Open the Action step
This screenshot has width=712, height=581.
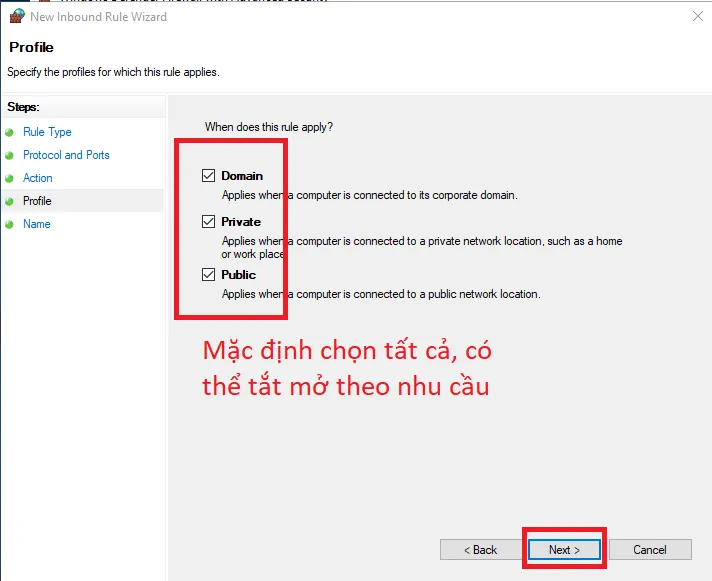(x=38, y=178)
